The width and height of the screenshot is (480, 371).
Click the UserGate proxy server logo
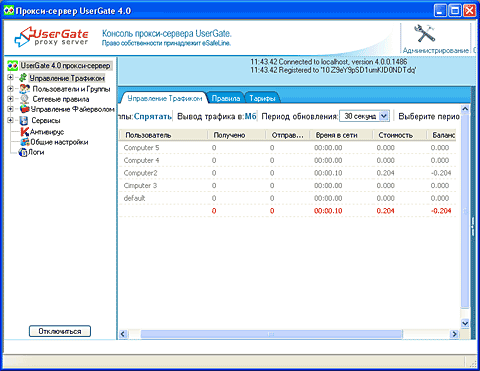point(52,37)
